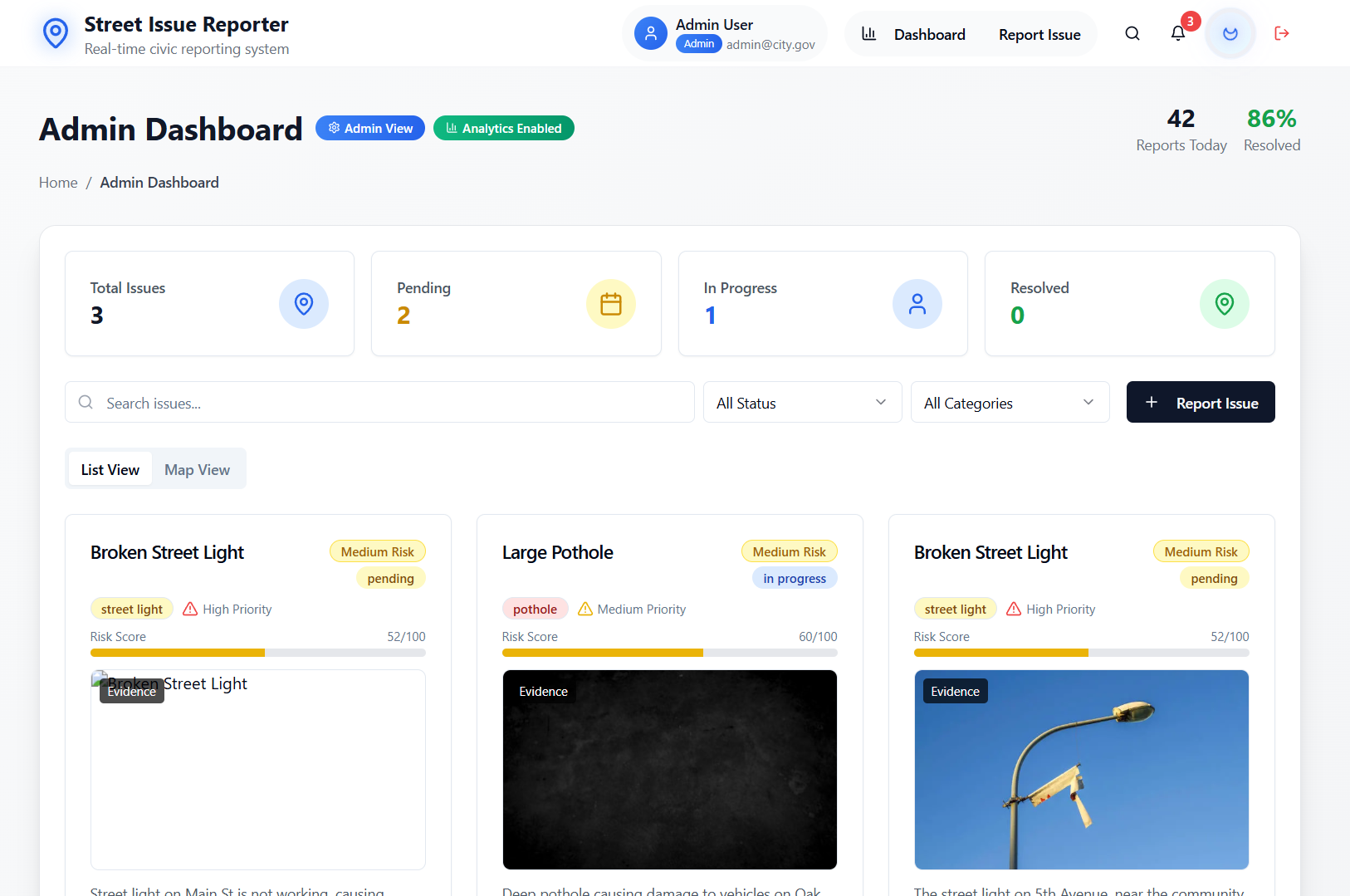Viewport: 1350px width, 896px height.
Task: Click the Report Issue button
Action: coord(1200,402)
